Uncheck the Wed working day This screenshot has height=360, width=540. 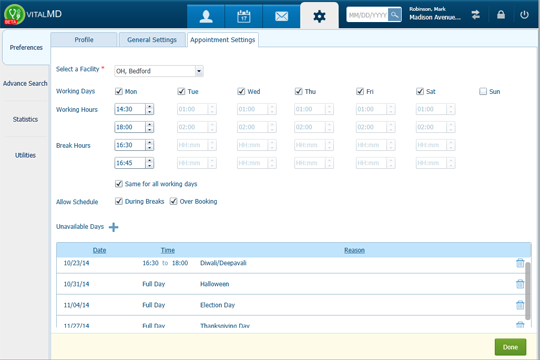coord(241,91)
